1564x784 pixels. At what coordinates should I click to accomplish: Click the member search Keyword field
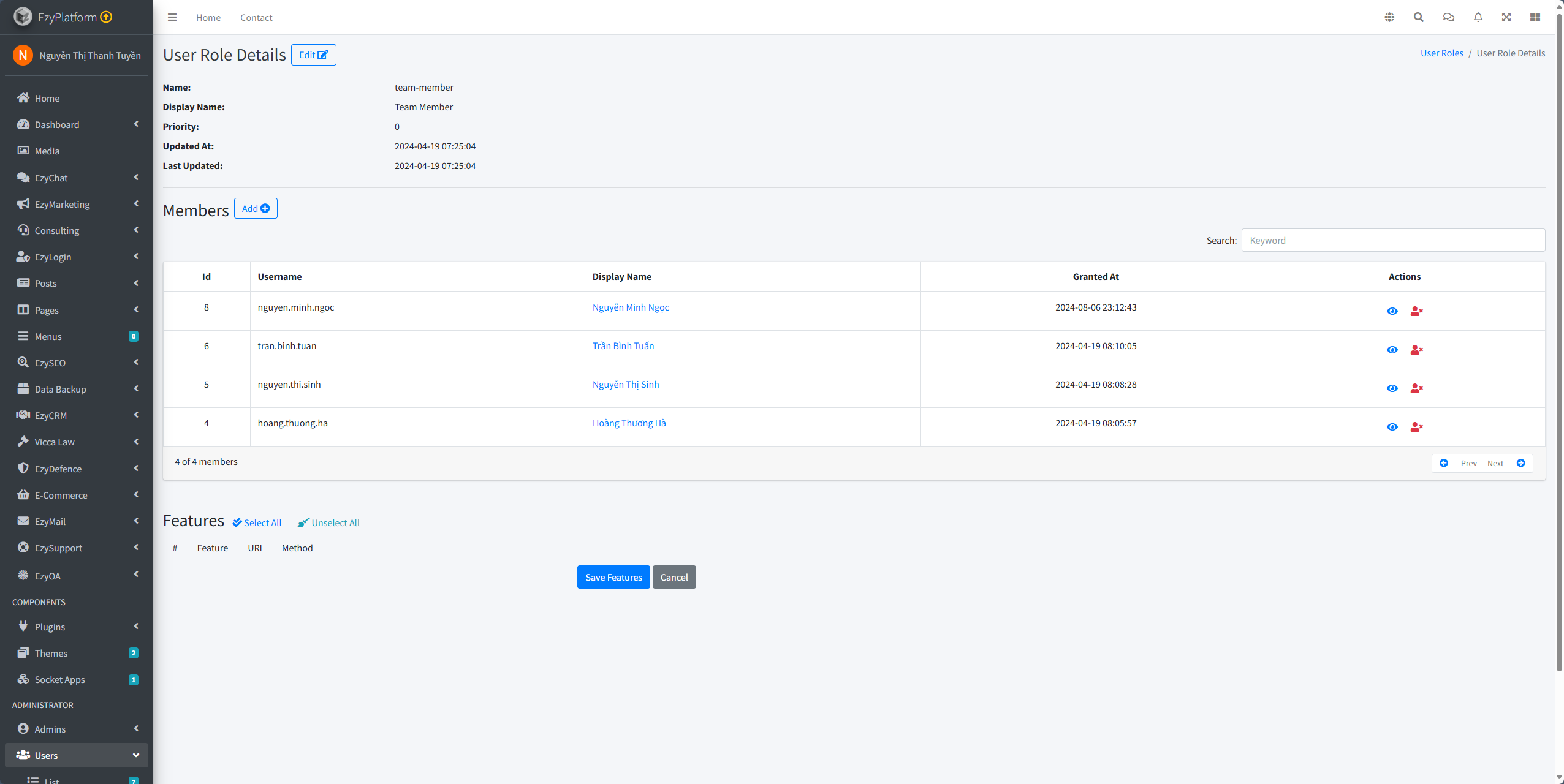pos(1392,240)
